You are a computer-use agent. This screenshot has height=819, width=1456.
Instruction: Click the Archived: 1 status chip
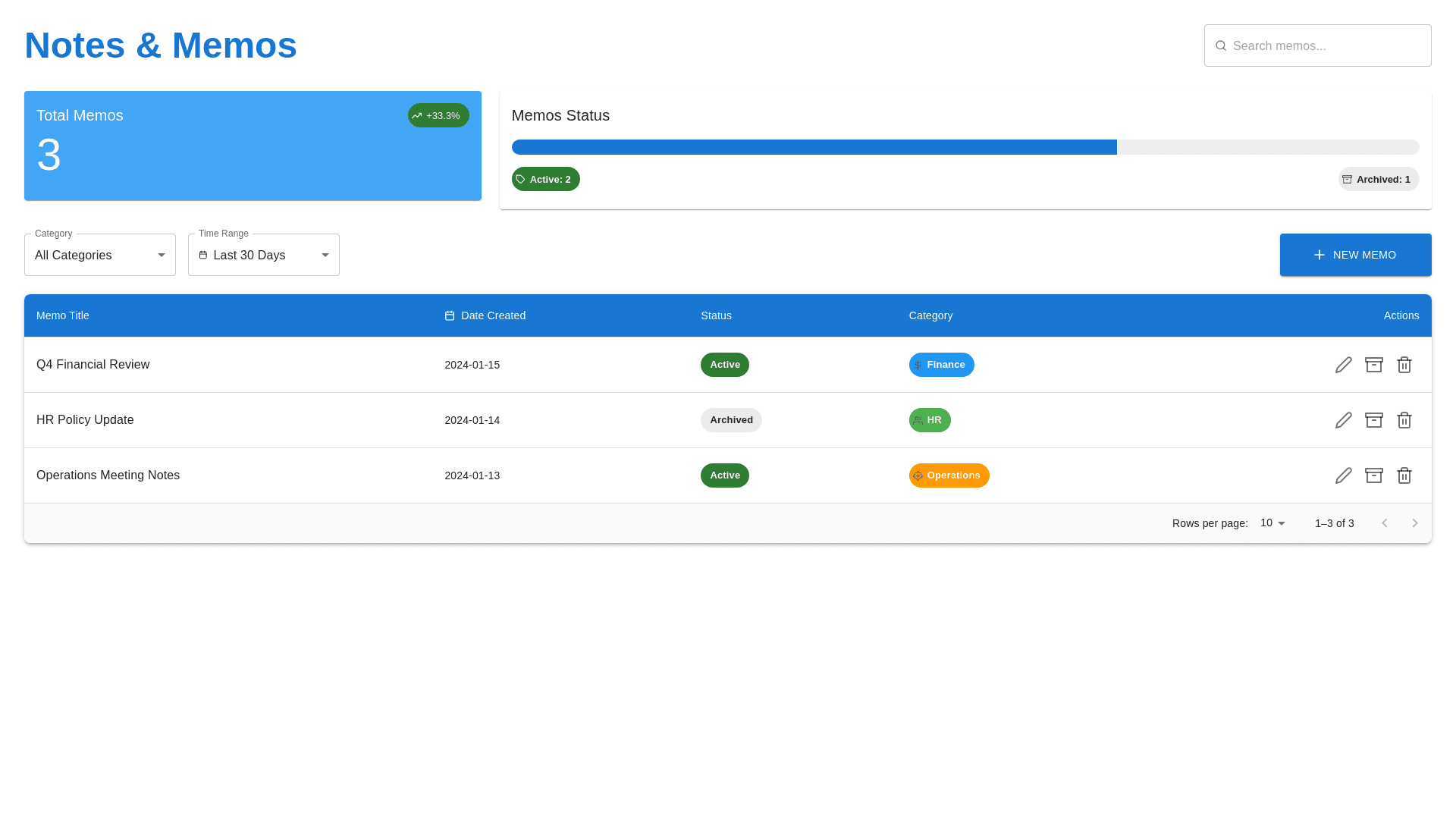click(x=1378, y=179)
